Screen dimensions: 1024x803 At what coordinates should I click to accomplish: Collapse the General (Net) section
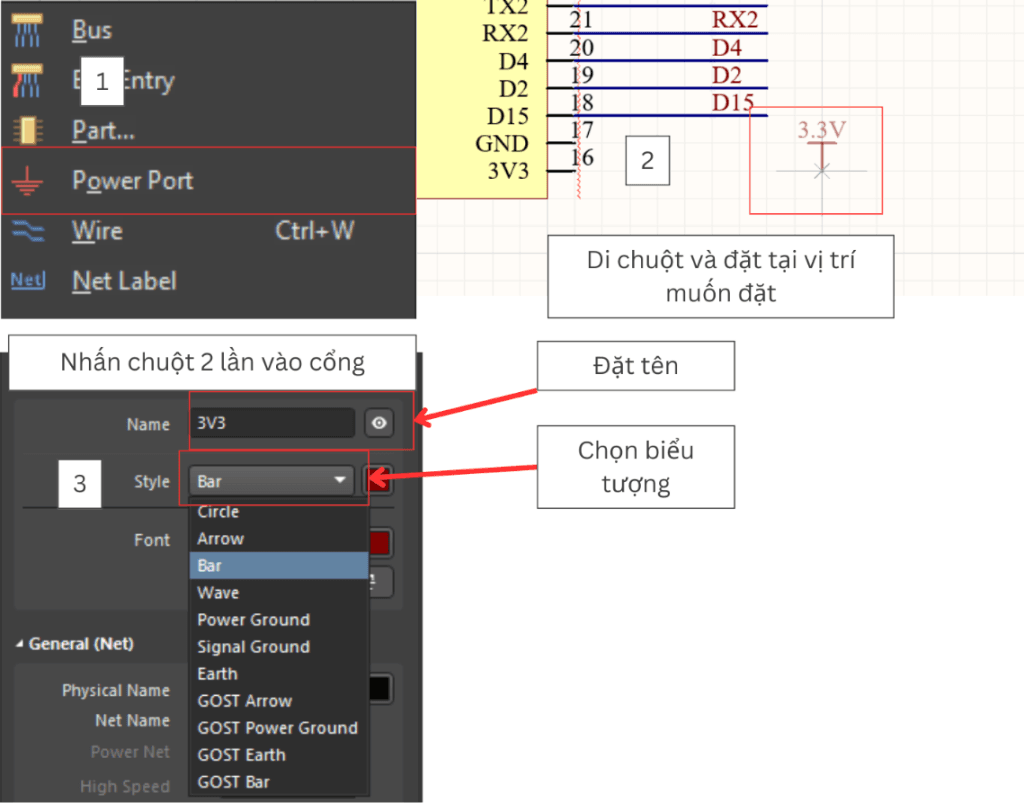pos(21,644)
